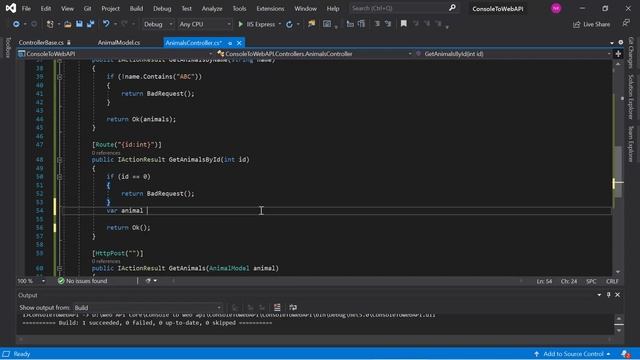The width and height of the screenshot is (640, 360).
Task: Open the File menu
Action: click(x=26, y=8)
